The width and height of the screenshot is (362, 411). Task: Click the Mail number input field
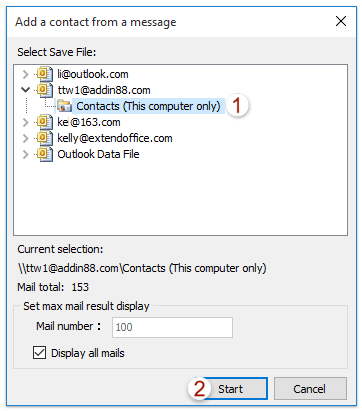172,327
